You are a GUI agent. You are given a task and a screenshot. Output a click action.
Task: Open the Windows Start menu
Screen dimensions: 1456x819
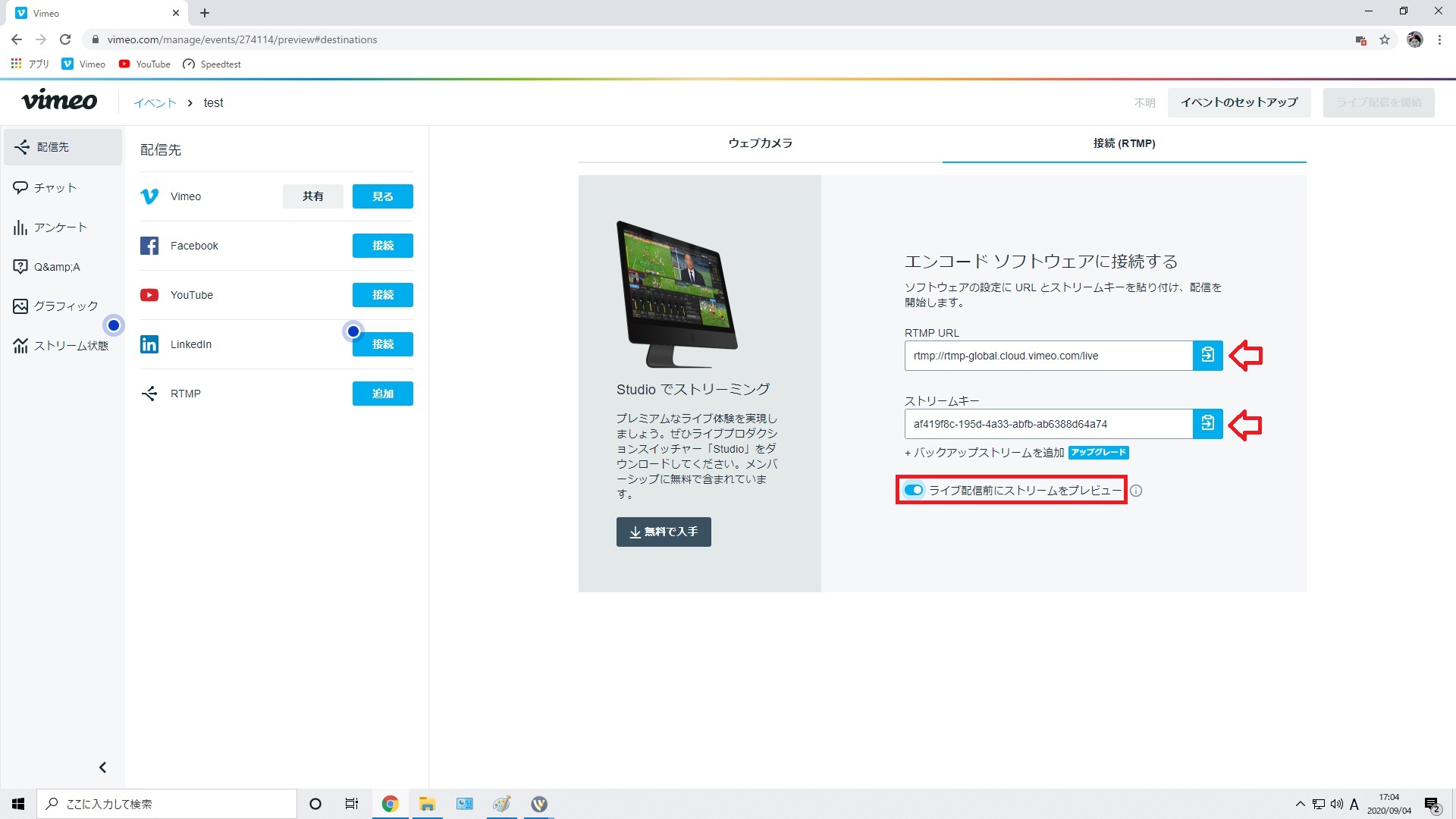coord(18,804)
